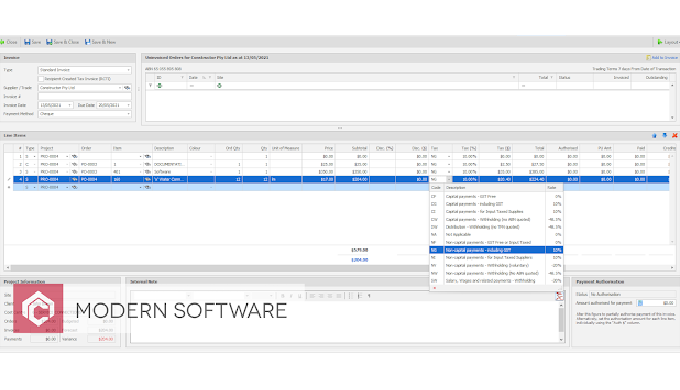Click the item lookup icon in line row 3
The width and height of the screenshot is (680, 390).
(x=147, y=172)
